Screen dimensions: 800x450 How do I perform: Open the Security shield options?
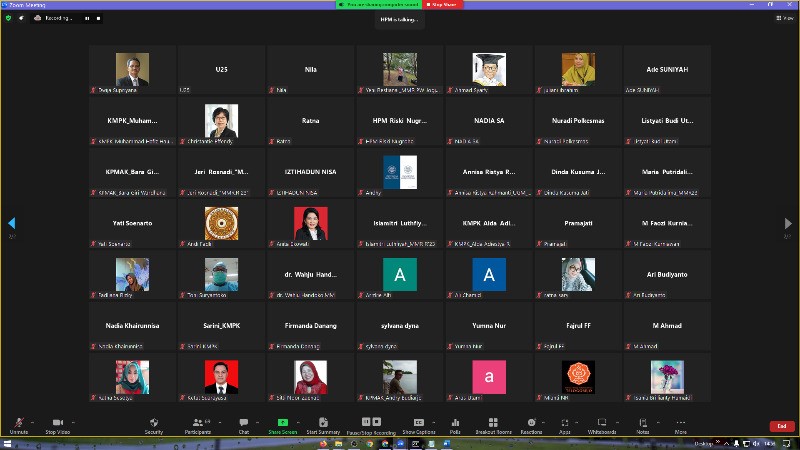[154, 423]
